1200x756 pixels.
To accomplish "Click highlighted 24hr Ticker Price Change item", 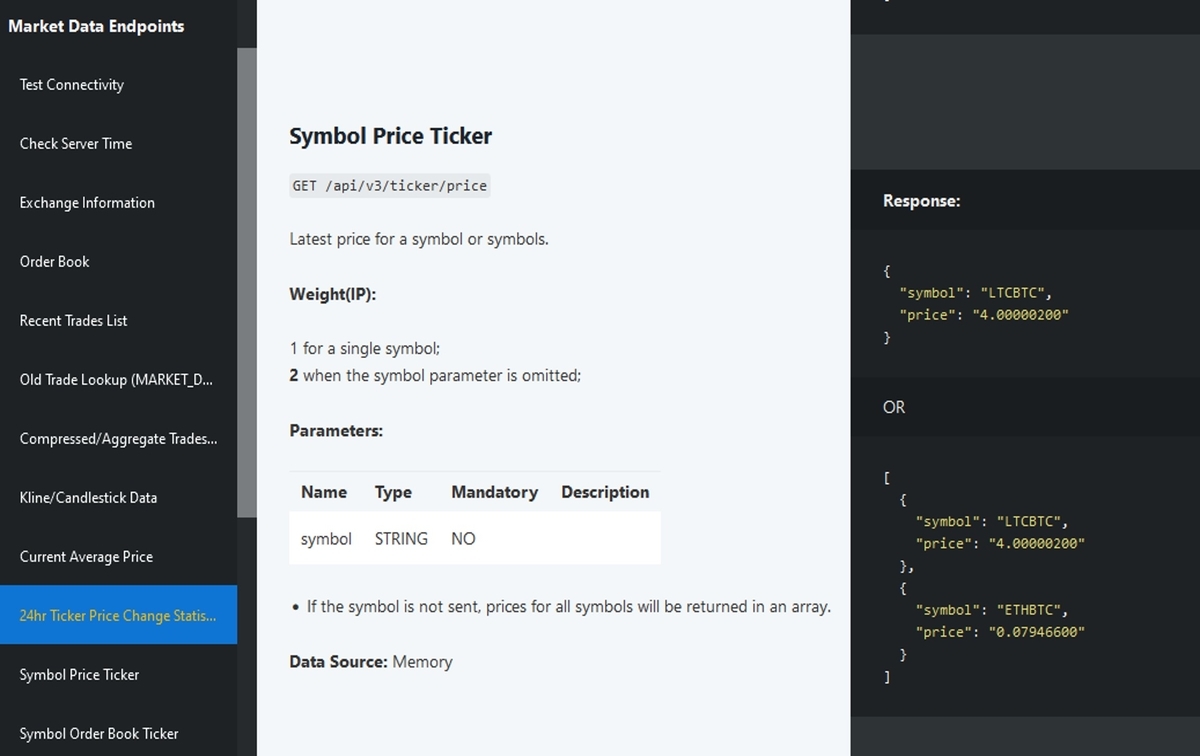I will [x=118, y=616].
